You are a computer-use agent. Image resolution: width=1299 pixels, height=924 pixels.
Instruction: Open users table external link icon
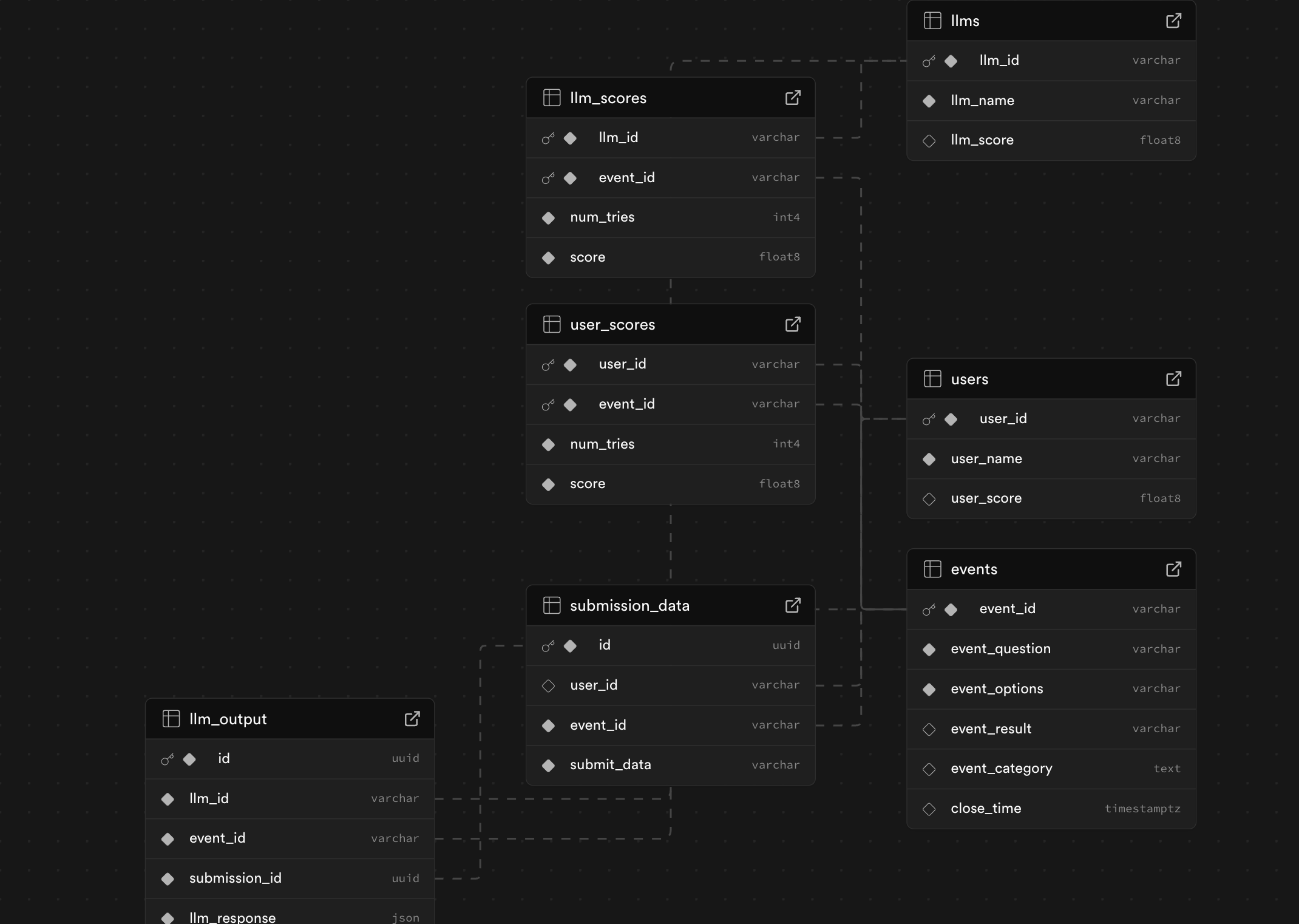click(1173, 379)
